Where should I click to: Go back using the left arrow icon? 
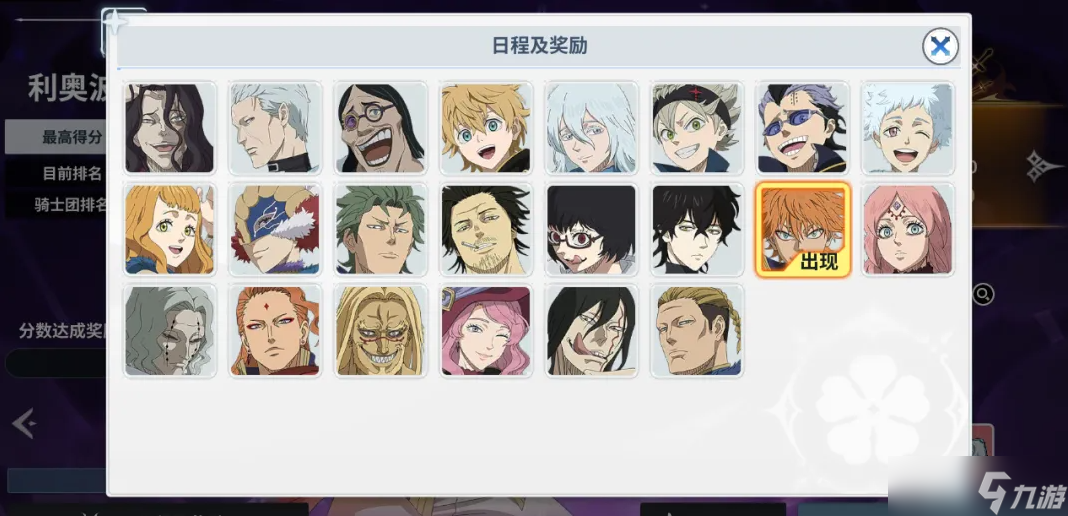pyautogui.click(x=23, y=424)
